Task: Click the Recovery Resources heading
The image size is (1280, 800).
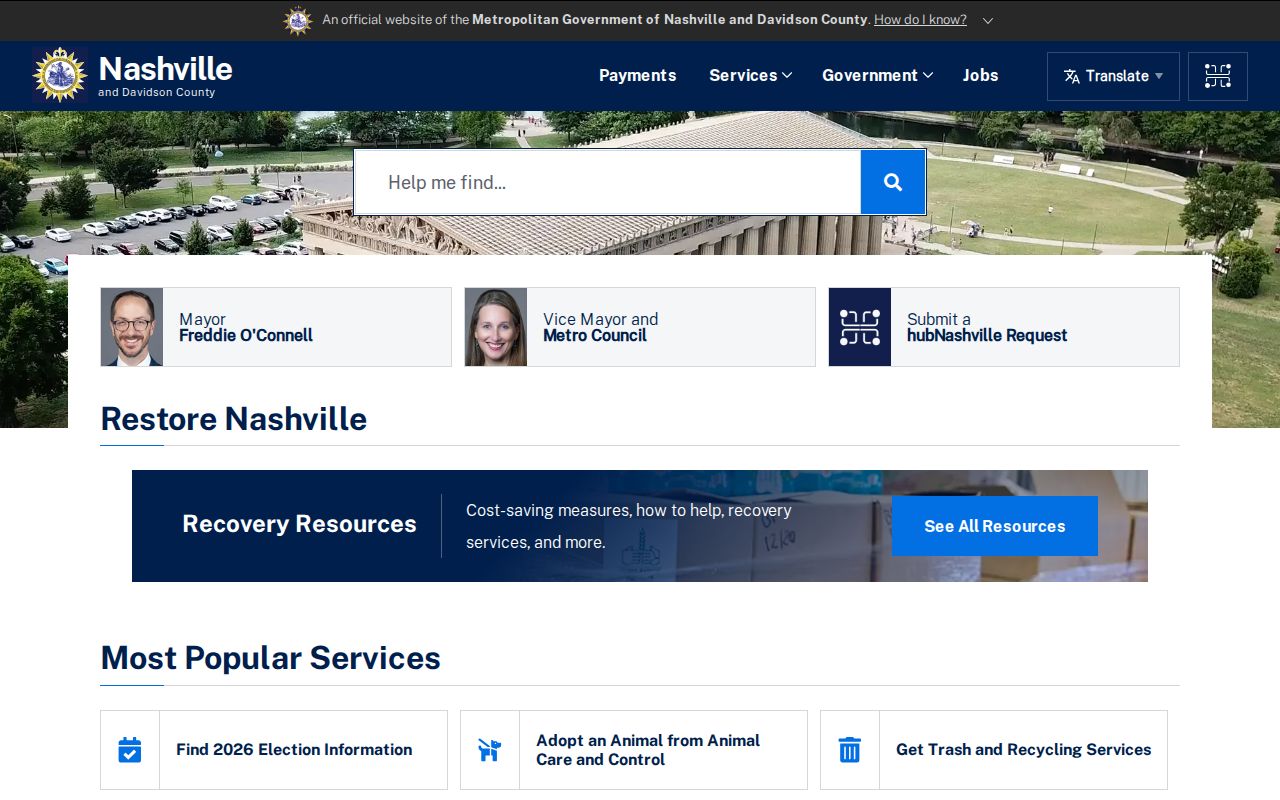Action: [x=299, y=524]
